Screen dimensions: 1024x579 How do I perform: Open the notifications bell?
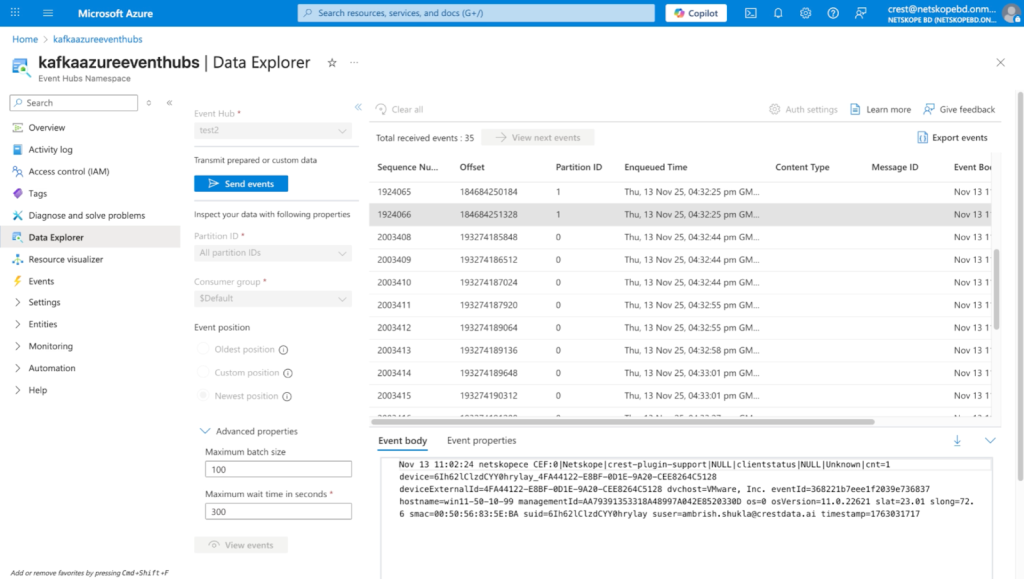pyautogui.click(x=778, y=13)
